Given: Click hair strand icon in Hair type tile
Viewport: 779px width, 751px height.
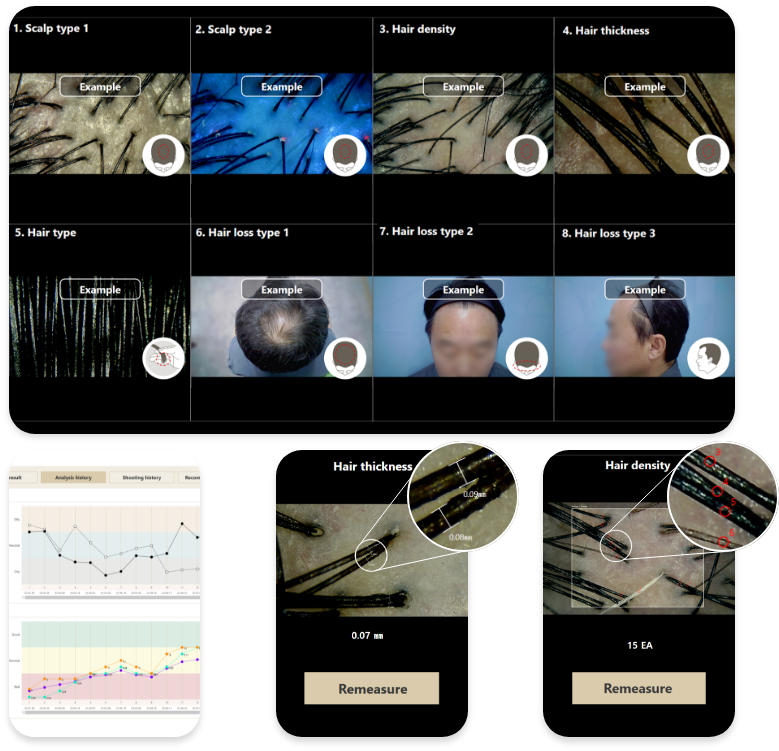Looking at the screenshot, I should 163,358.
